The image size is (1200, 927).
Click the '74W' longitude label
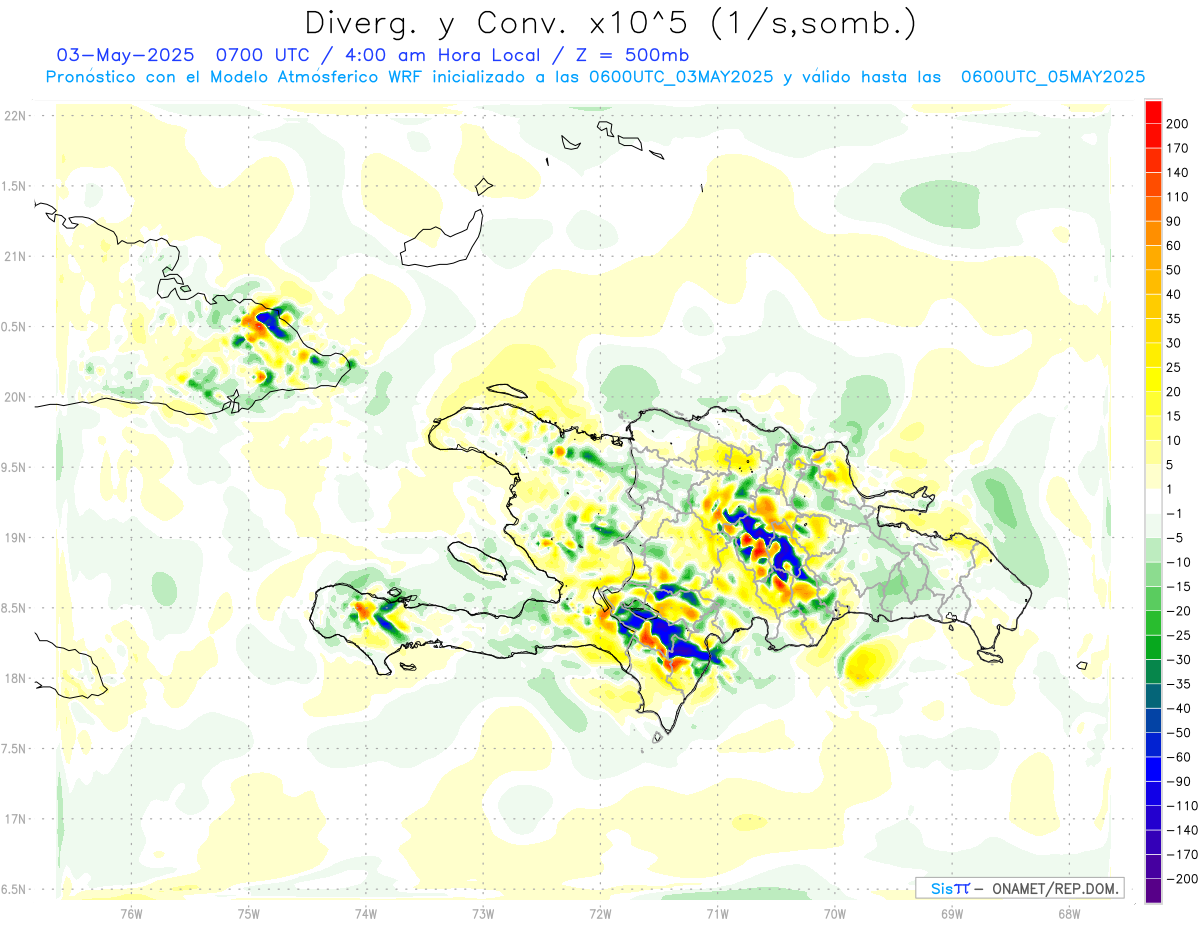(366, 913)
